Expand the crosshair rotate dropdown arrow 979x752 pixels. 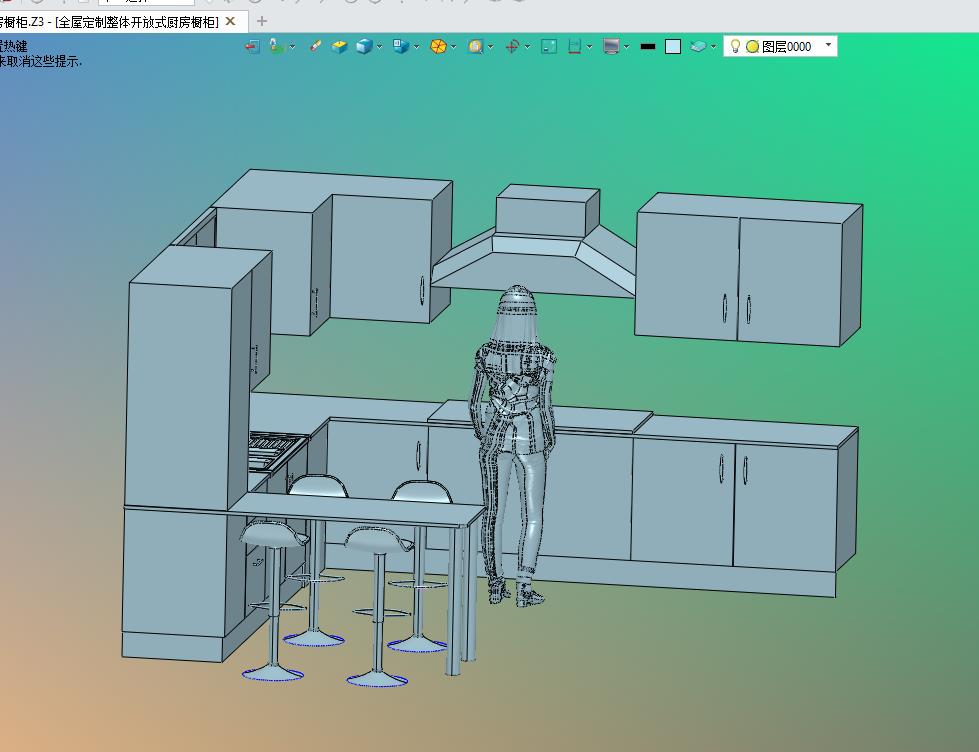[528, 47]
